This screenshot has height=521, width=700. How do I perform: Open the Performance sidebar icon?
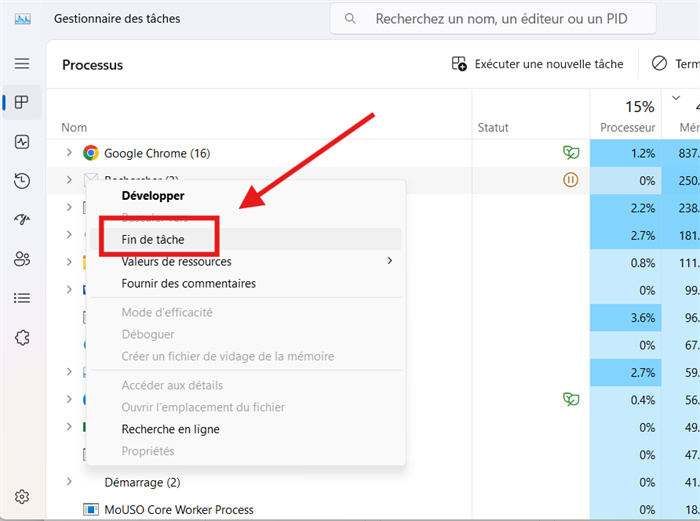[22, 142]
